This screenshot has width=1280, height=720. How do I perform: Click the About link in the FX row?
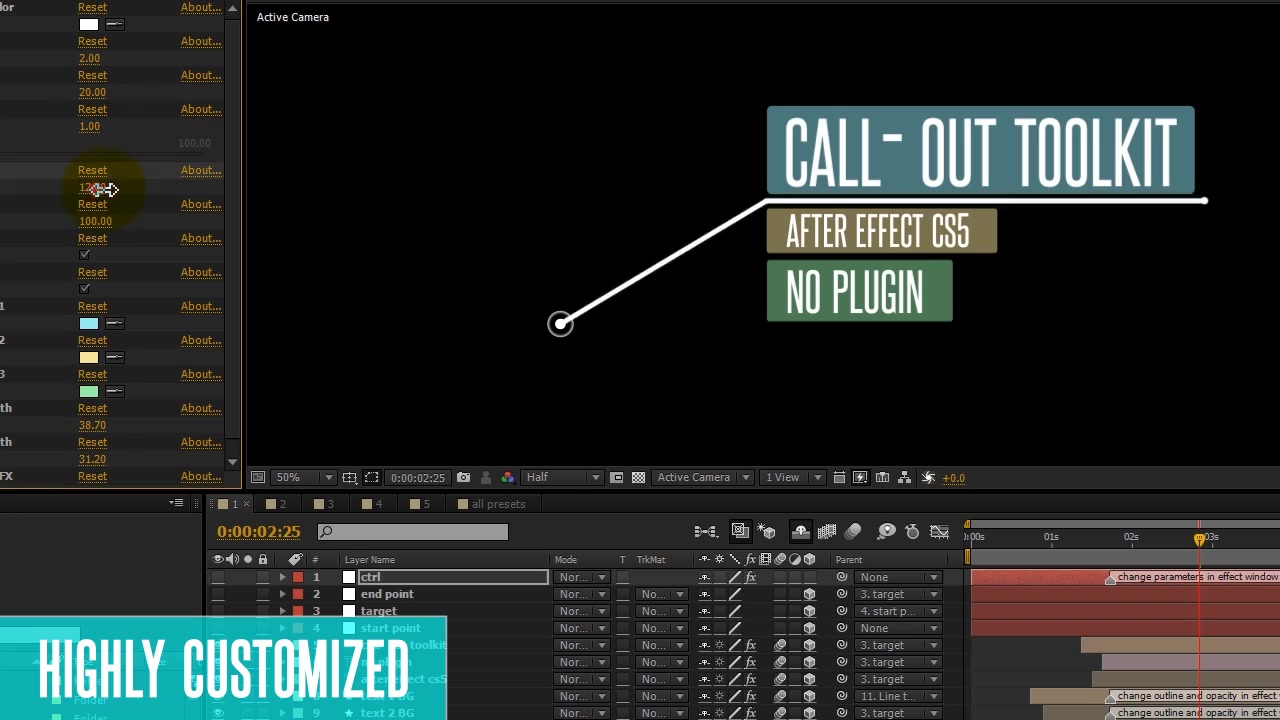[x=201, y=476]
